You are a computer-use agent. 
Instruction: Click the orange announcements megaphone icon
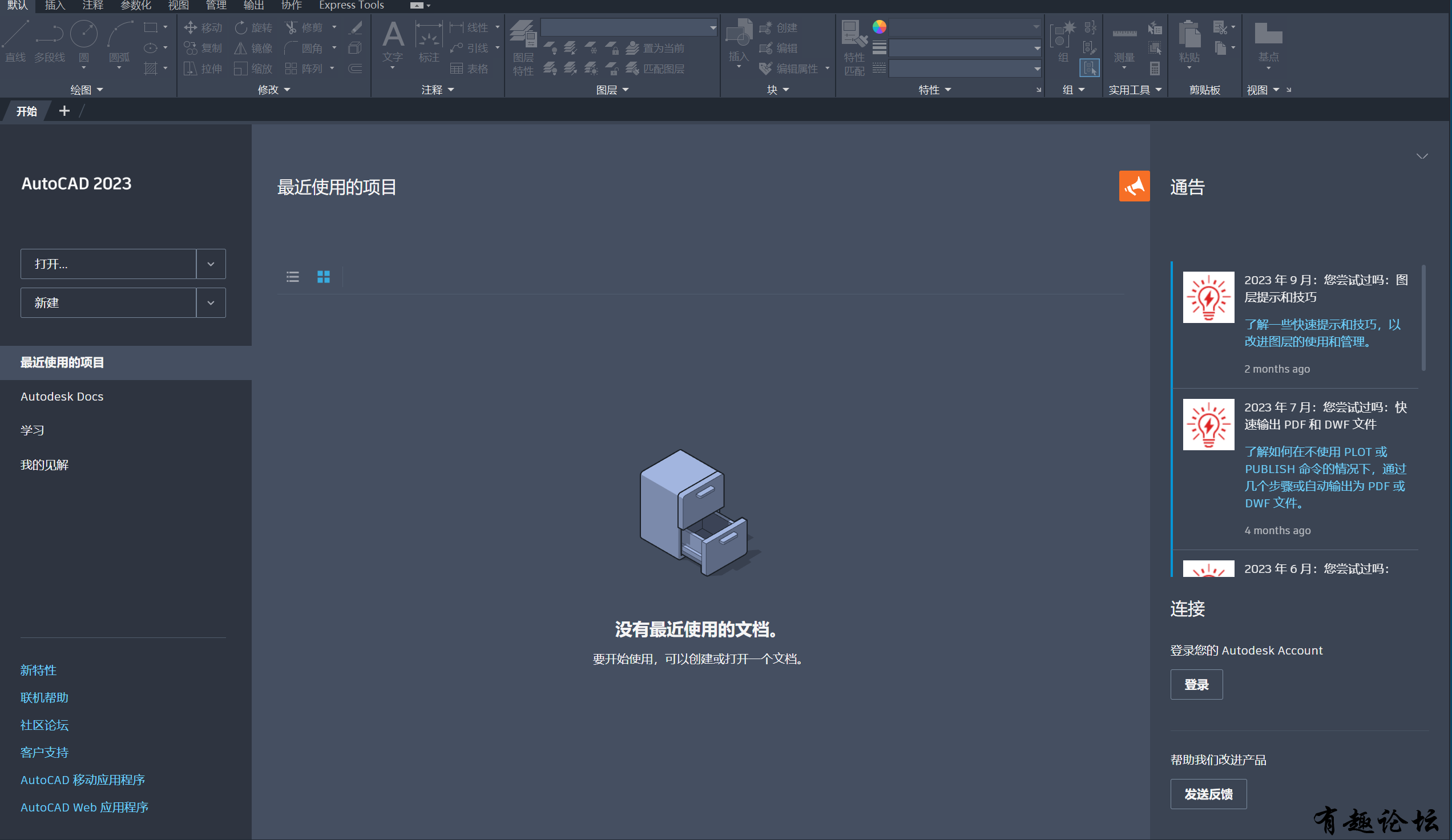coord(1134,186)
